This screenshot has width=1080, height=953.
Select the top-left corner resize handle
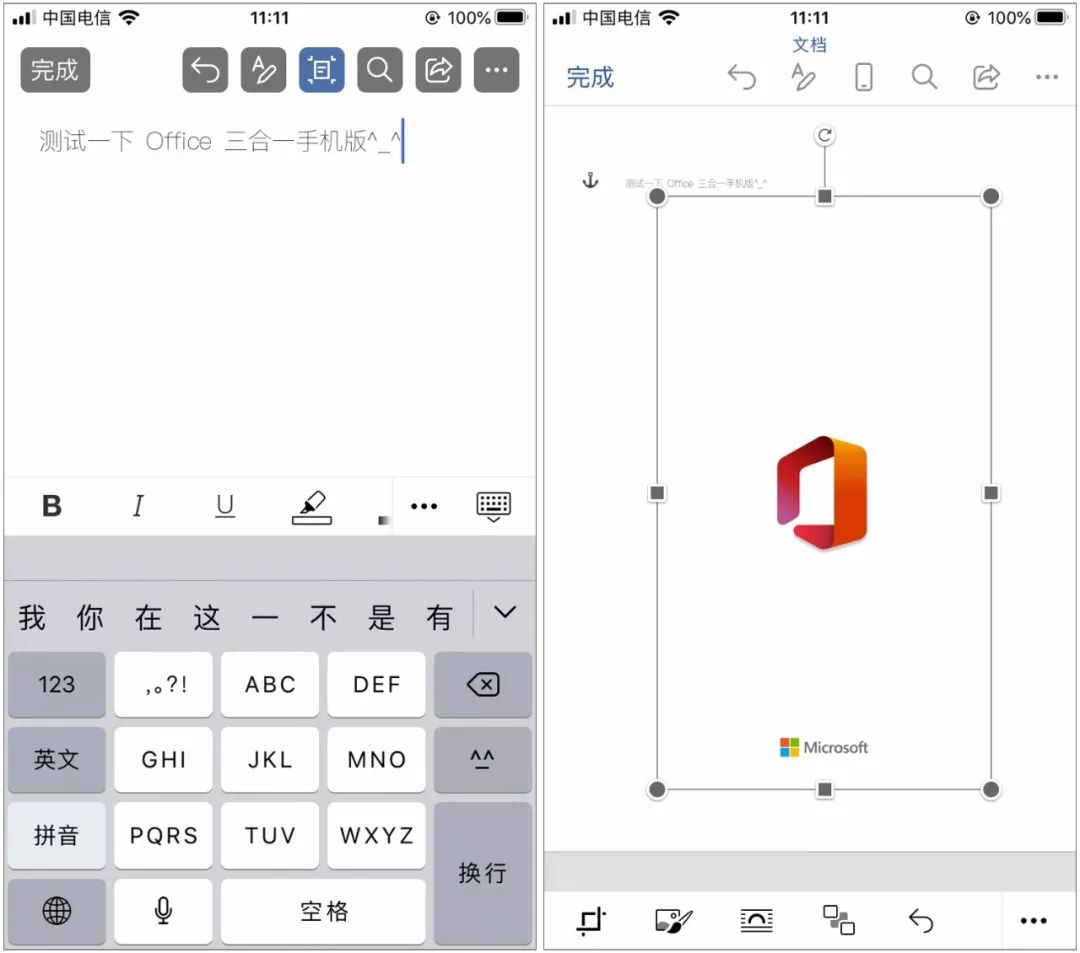tap(657, 197)
